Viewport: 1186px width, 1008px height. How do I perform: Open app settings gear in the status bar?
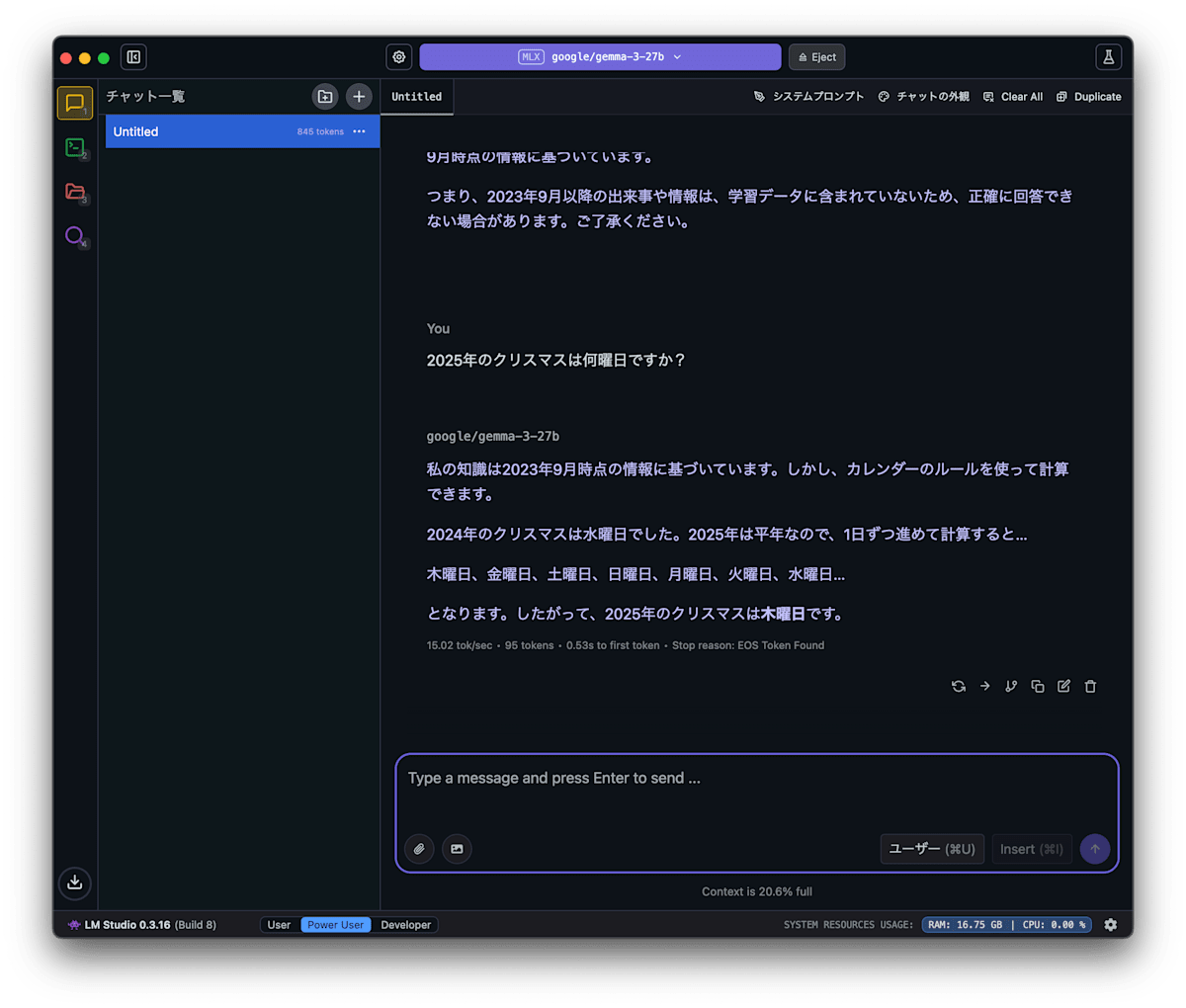tap(1111, 925)
